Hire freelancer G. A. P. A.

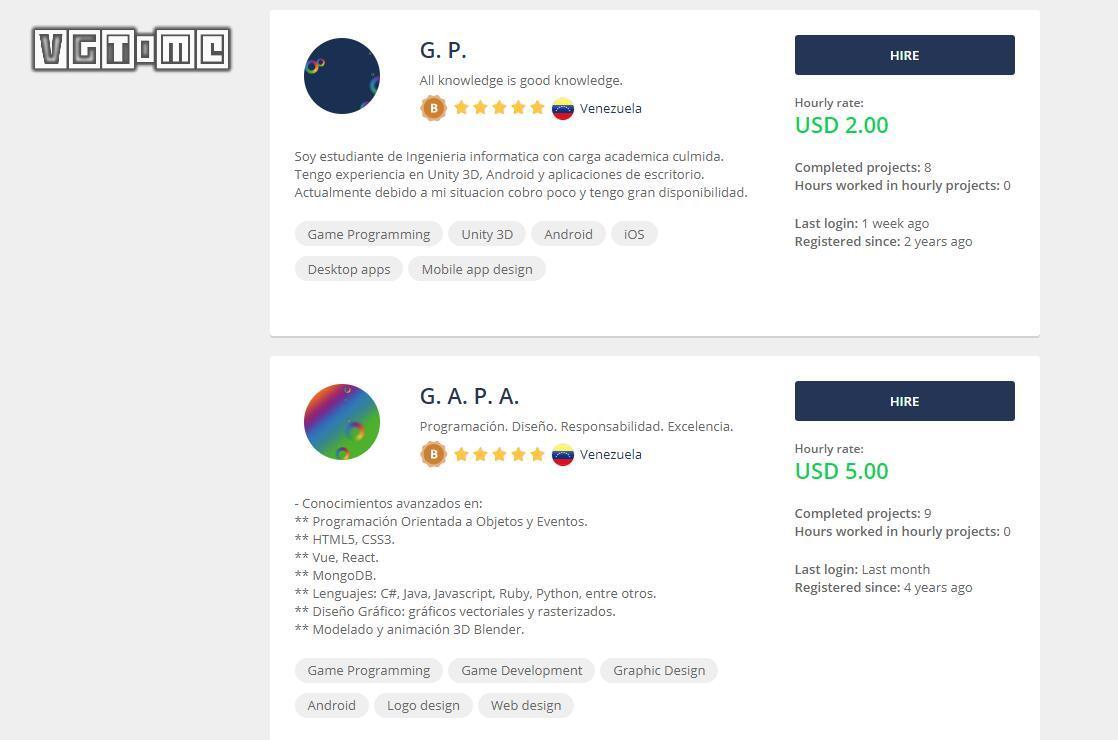click(904, 401)
